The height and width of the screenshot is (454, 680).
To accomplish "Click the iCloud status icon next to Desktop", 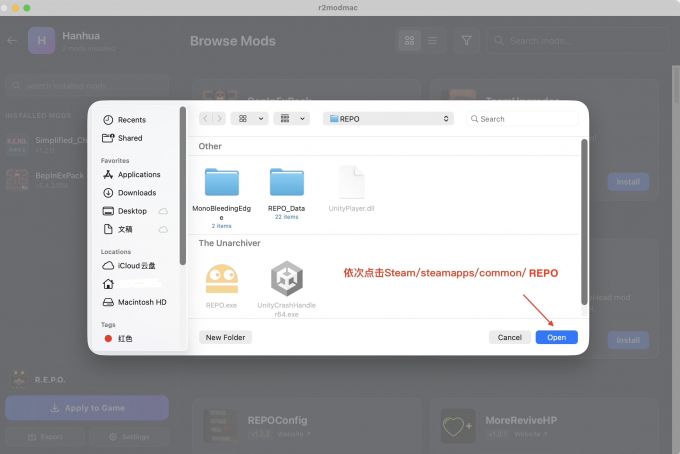I will (x=163, y=211).
